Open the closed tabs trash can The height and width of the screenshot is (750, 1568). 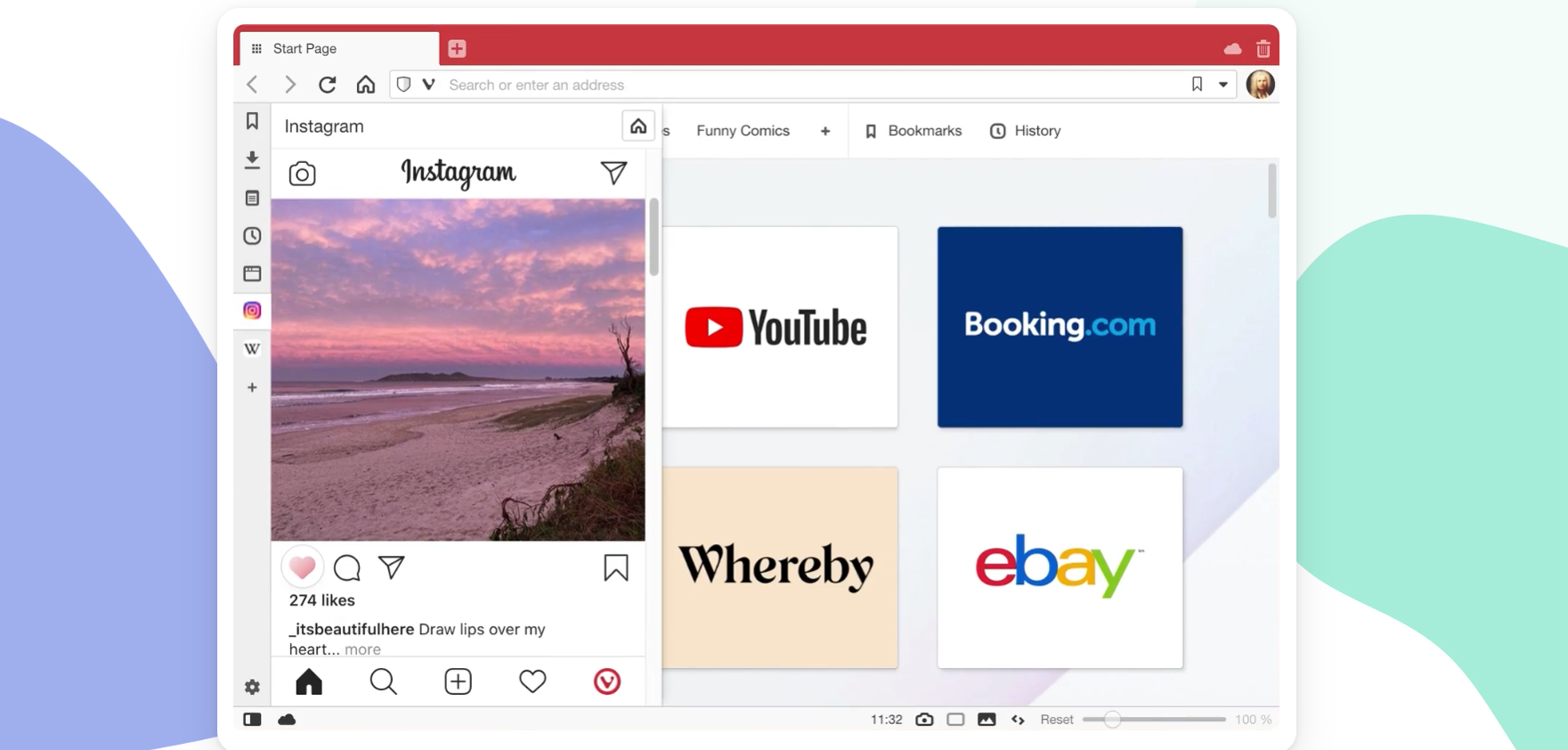coord(1263,49)
